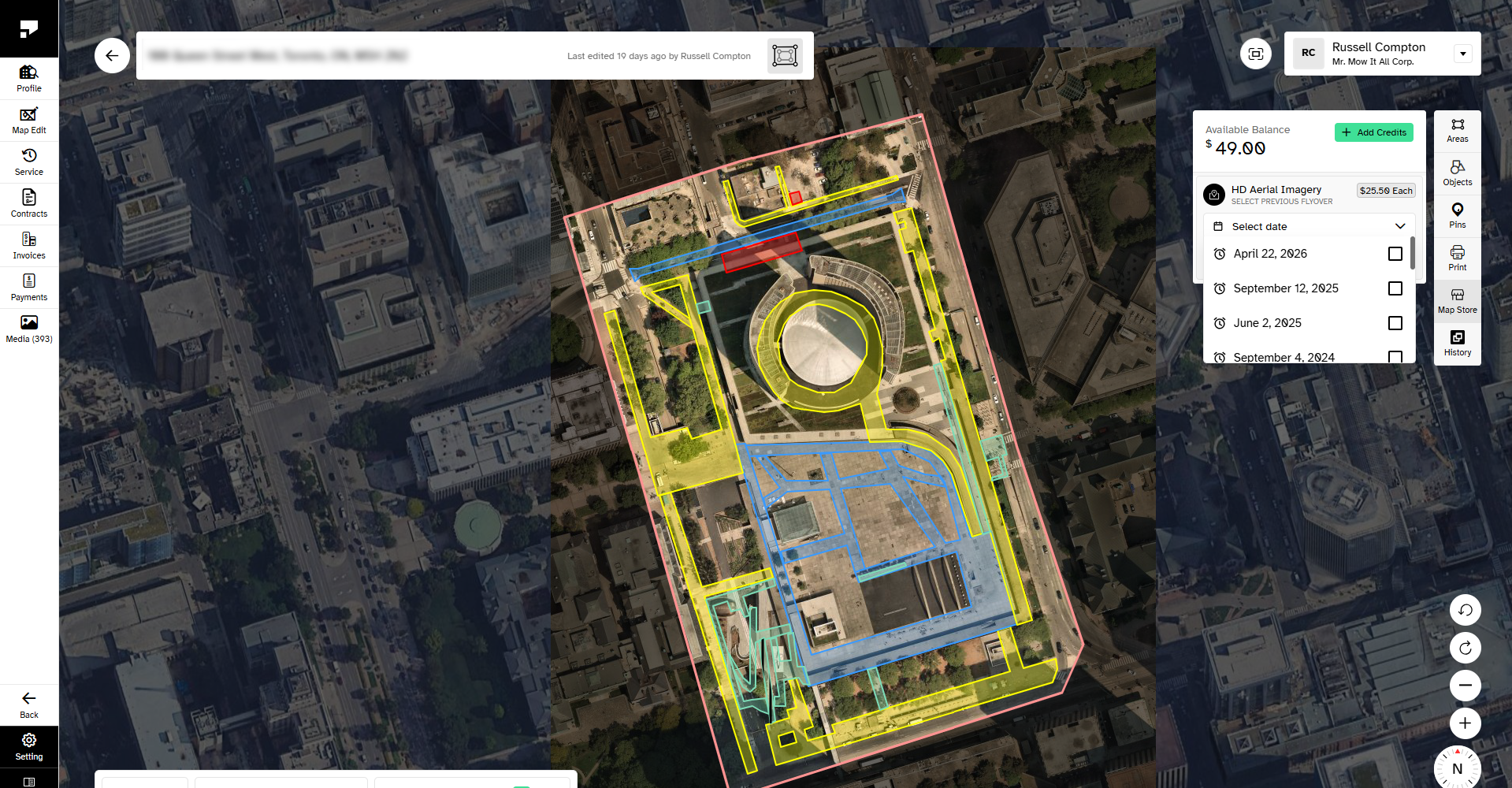1512x788 pixels.
Task: Open the Service section
Action: tap(29, 162)
